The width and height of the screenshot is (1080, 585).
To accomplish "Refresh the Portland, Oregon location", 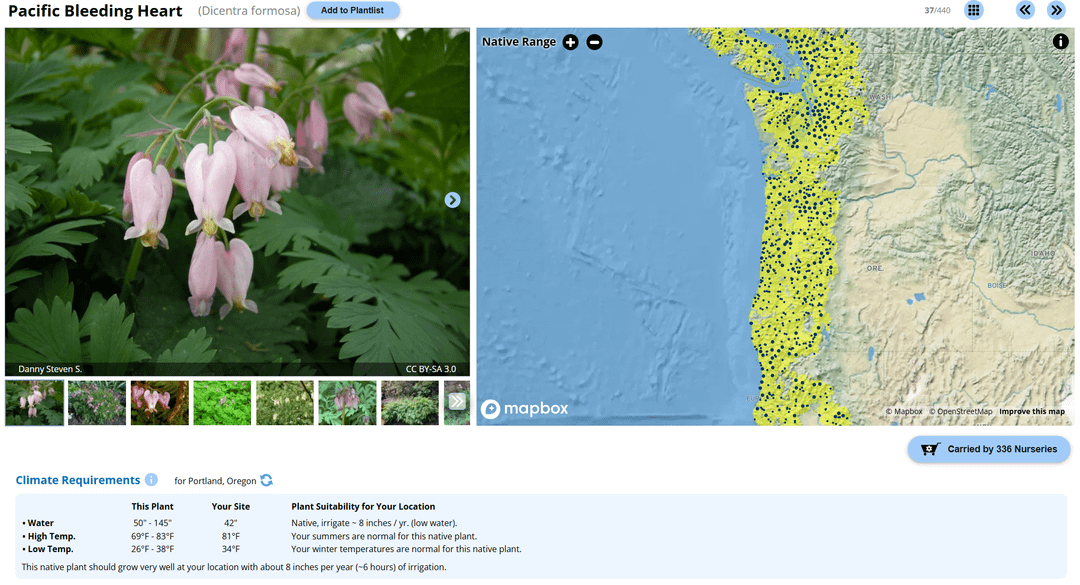I will tap(267, 481).
